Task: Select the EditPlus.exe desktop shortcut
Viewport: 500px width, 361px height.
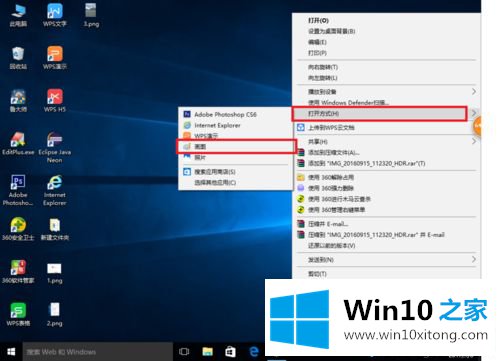Action: click(18, 143)
